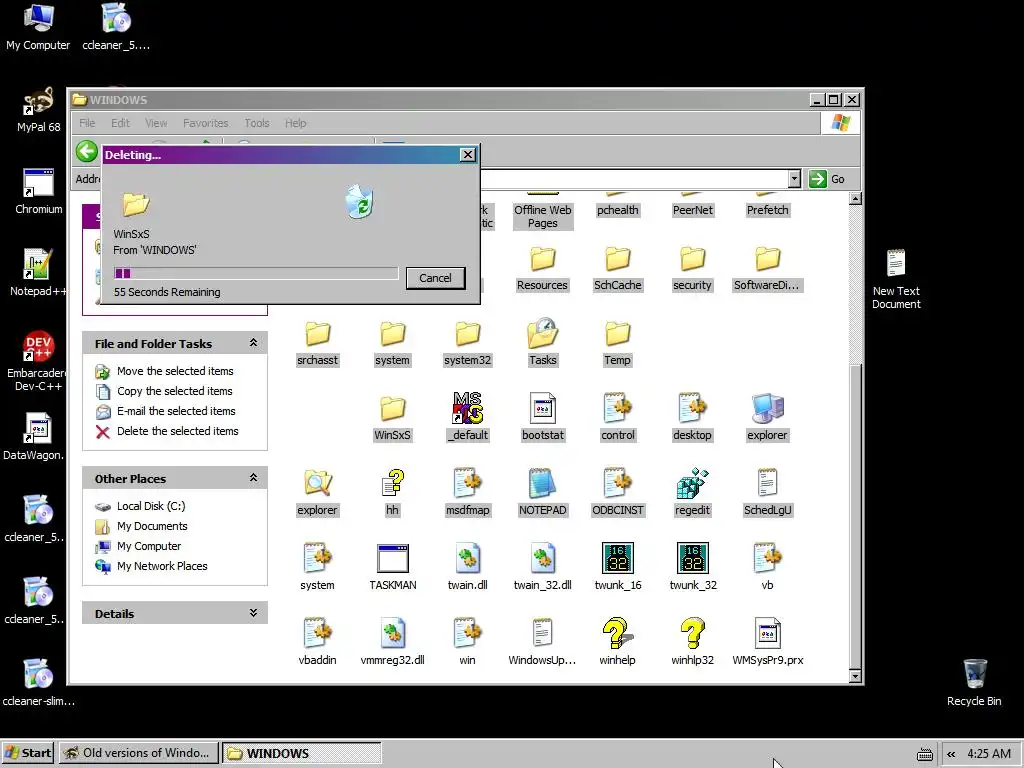Open the Tools menu
1024x768 pixels.
tap(257, 123)
